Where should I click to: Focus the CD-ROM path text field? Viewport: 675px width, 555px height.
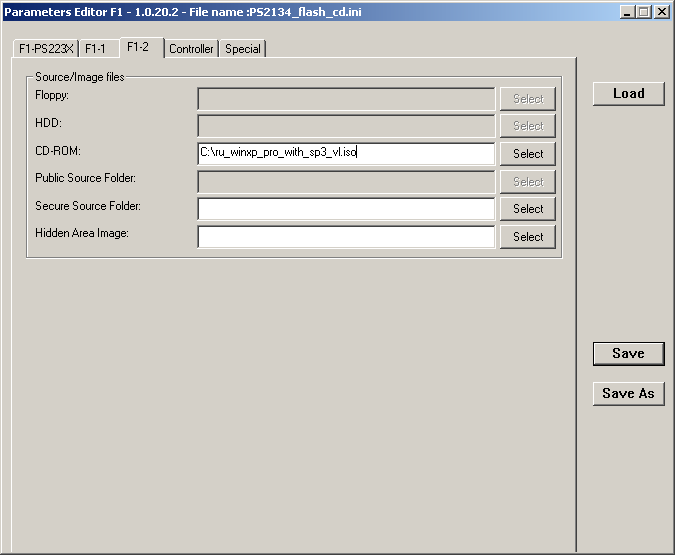click(x=346, y=153)
